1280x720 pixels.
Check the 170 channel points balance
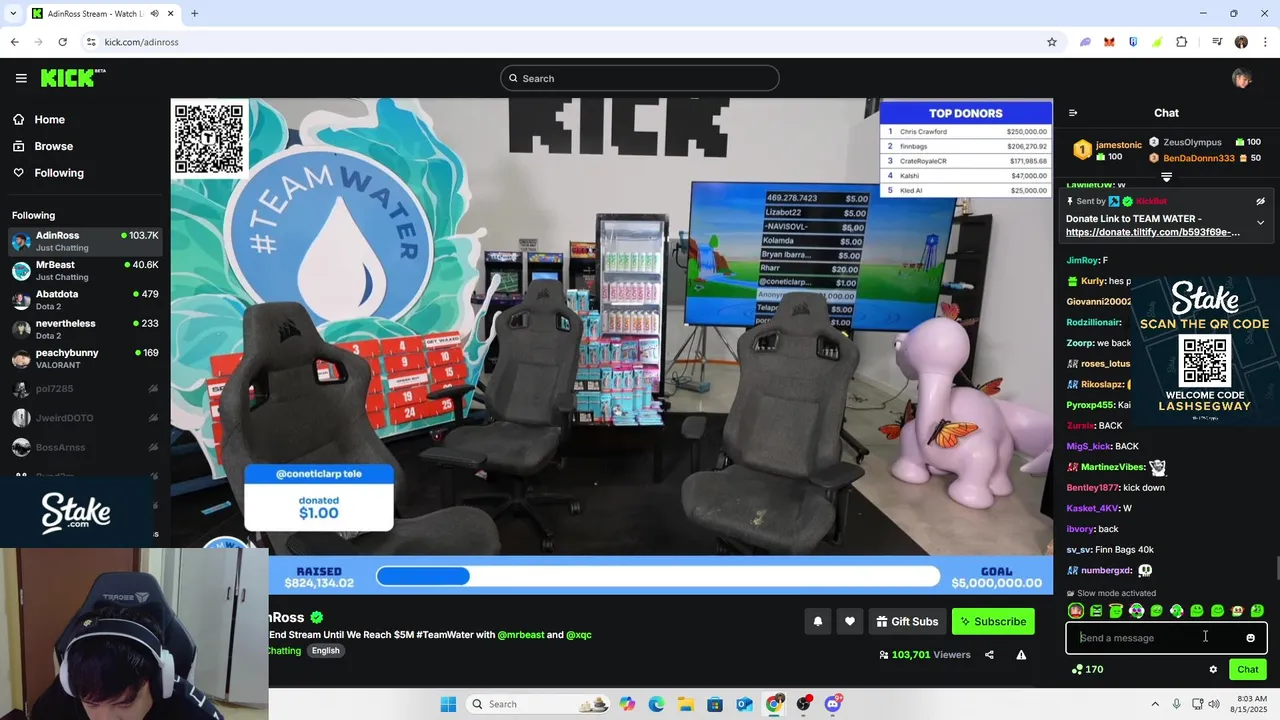1087,670
